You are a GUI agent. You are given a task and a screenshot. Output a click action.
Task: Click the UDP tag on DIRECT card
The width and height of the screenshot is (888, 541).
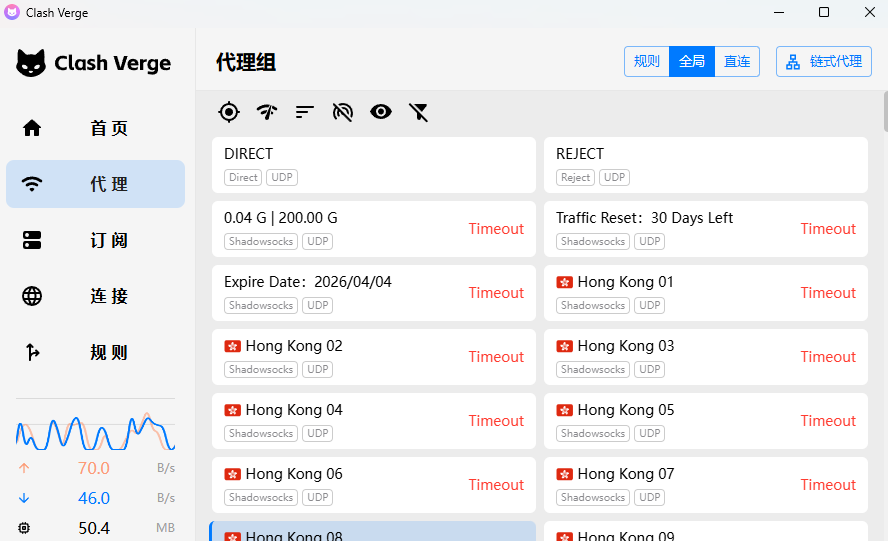[x=281, y=177]
